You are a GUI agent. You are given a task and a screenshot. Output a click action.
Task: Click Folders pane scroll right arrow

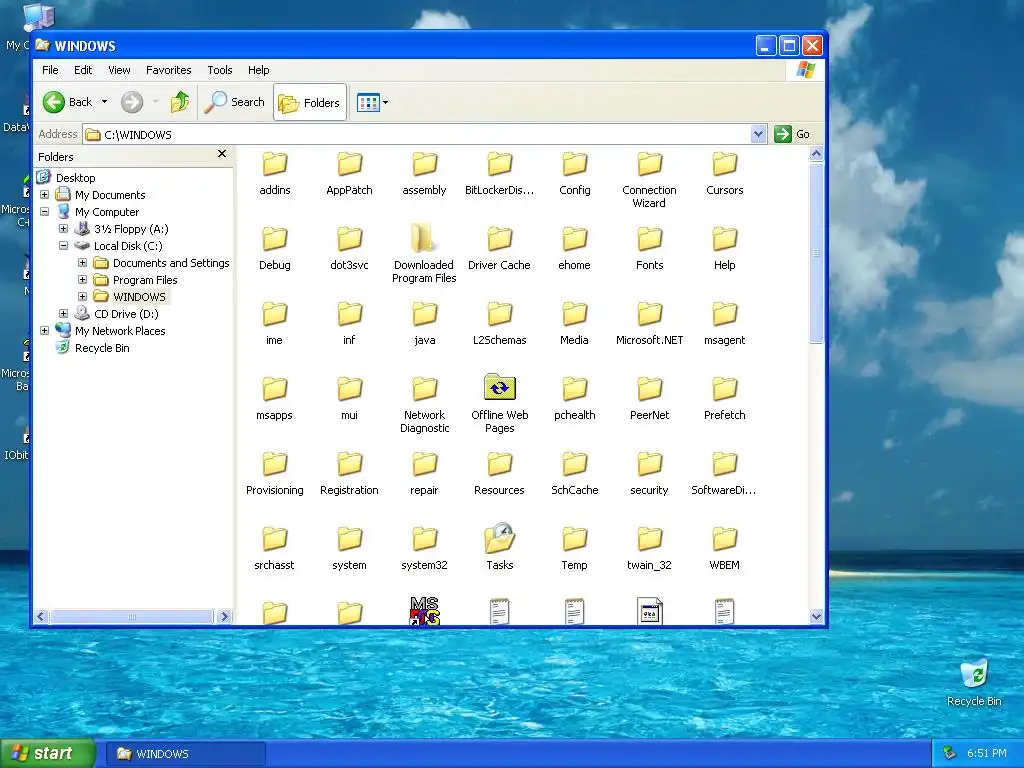[x=224, y=616]
